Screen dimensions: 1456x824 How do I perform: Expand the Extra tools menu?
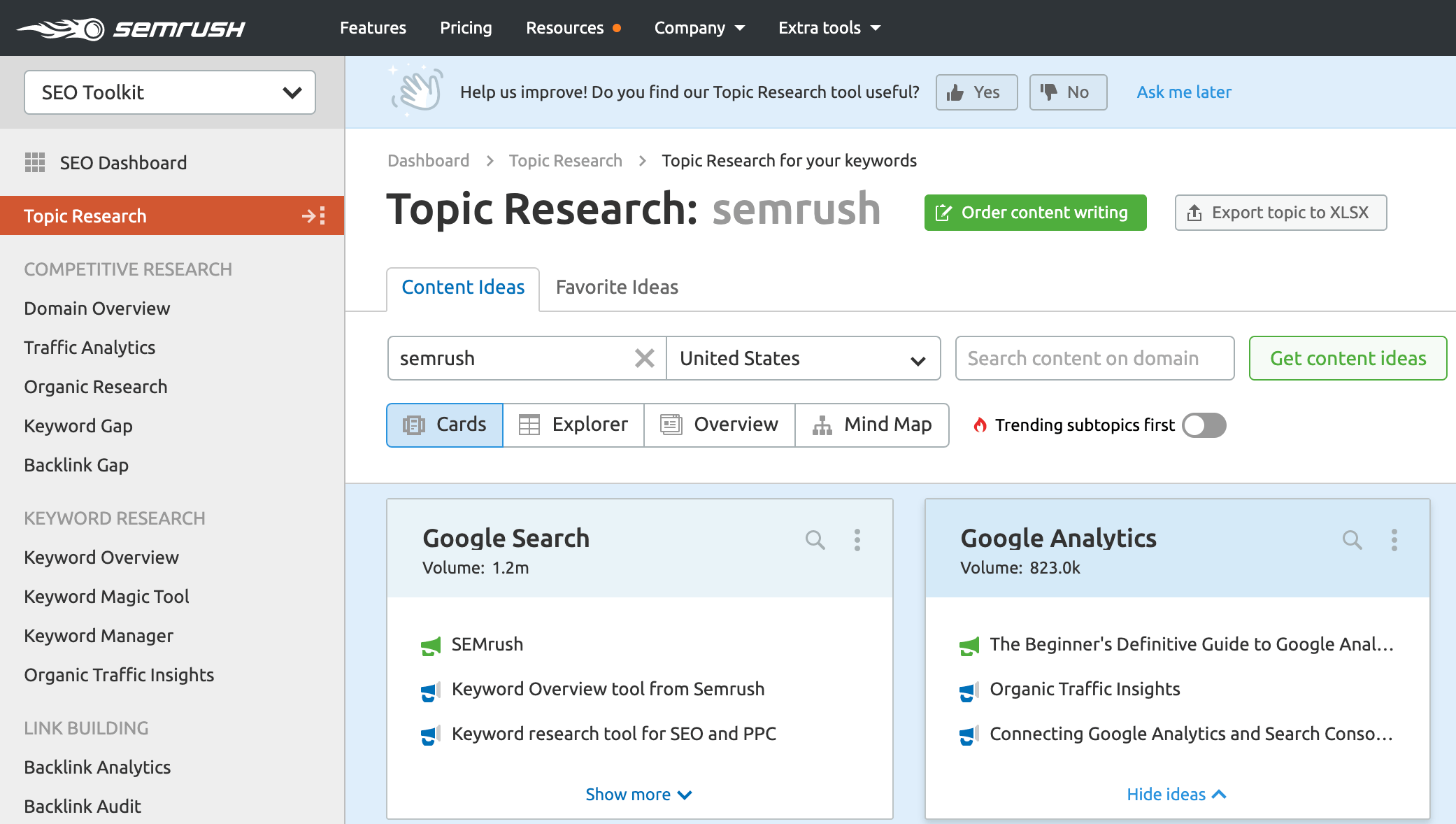click(x=829, y=28)
